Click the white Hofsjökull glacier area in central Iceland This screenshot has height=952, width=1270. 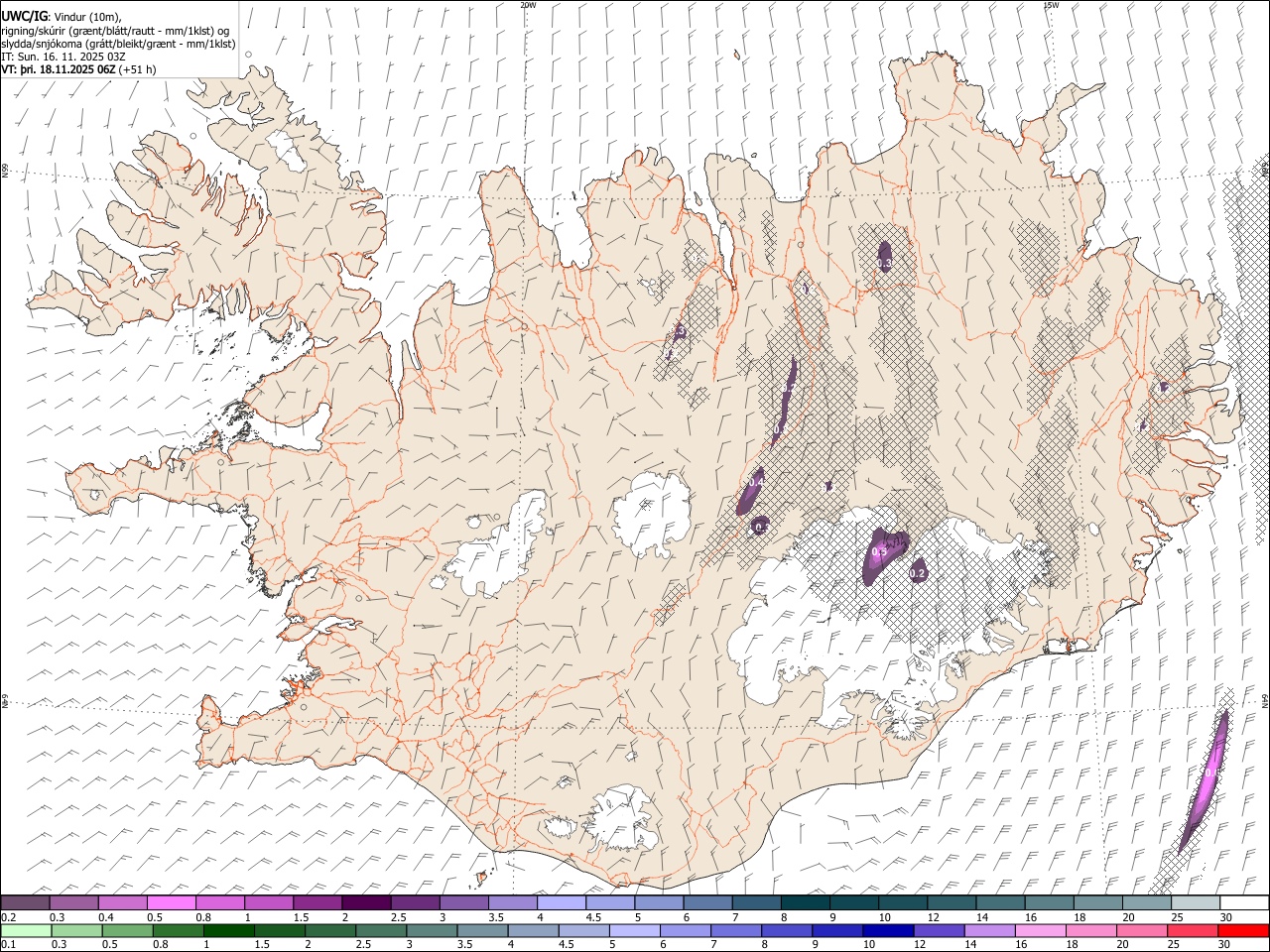(650, 513)
